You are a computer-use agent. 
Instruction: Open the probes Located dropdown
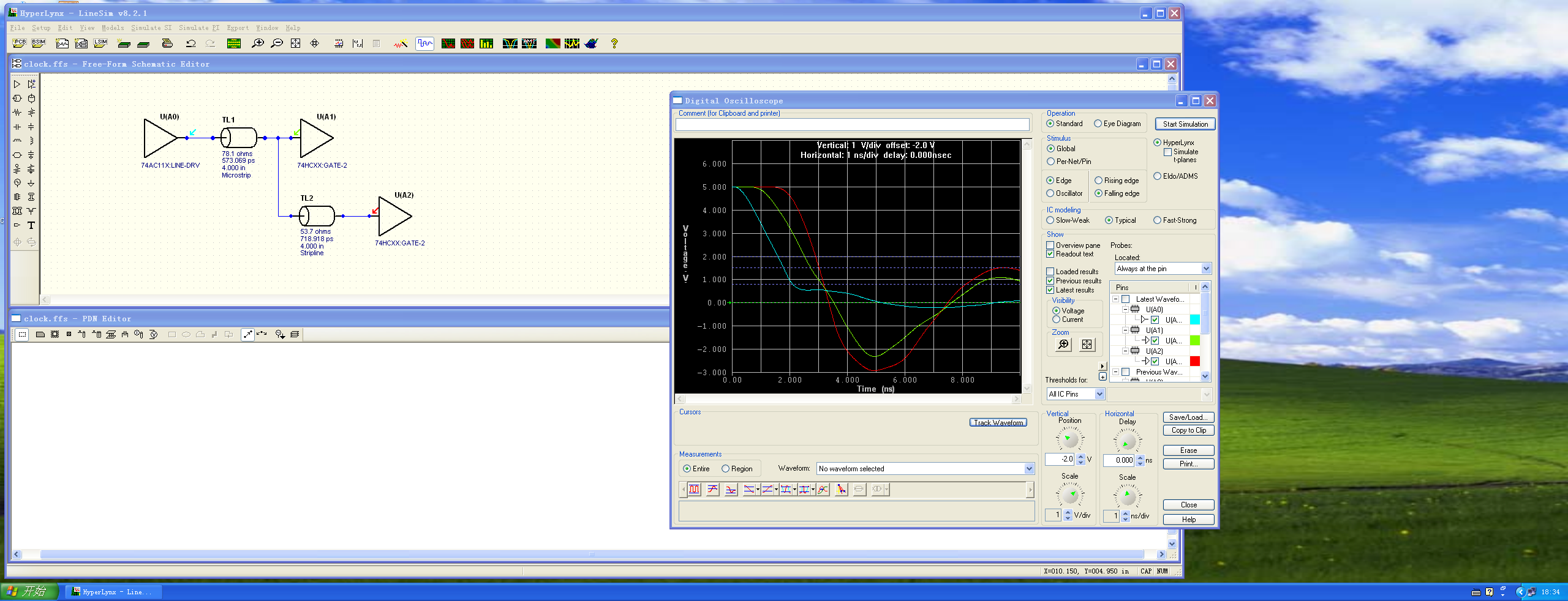[1205, 269]
